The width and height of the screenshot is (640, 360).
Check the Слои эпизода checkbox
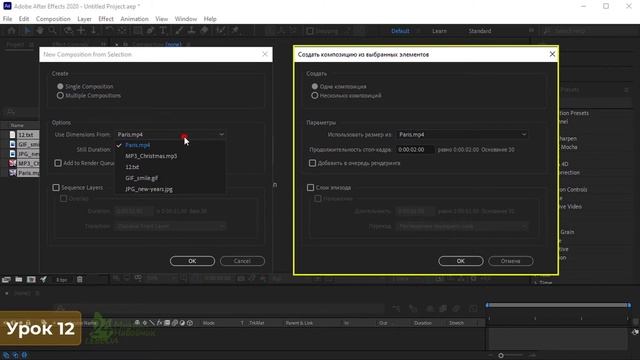[310, 188]
